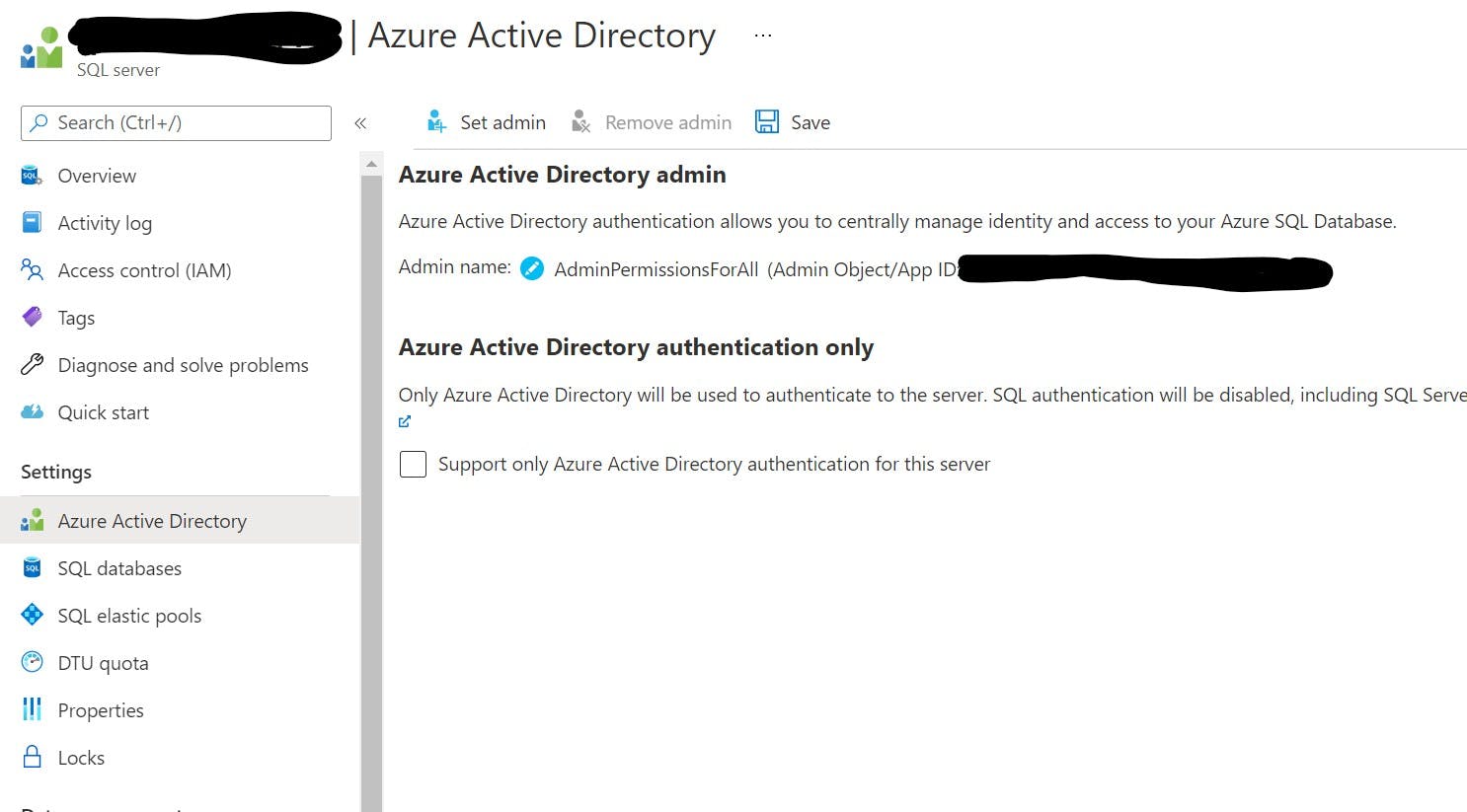The image size is (1467, 812).
Task: Click the blue pencil icon beside Admin name
Action: (532, 268)
